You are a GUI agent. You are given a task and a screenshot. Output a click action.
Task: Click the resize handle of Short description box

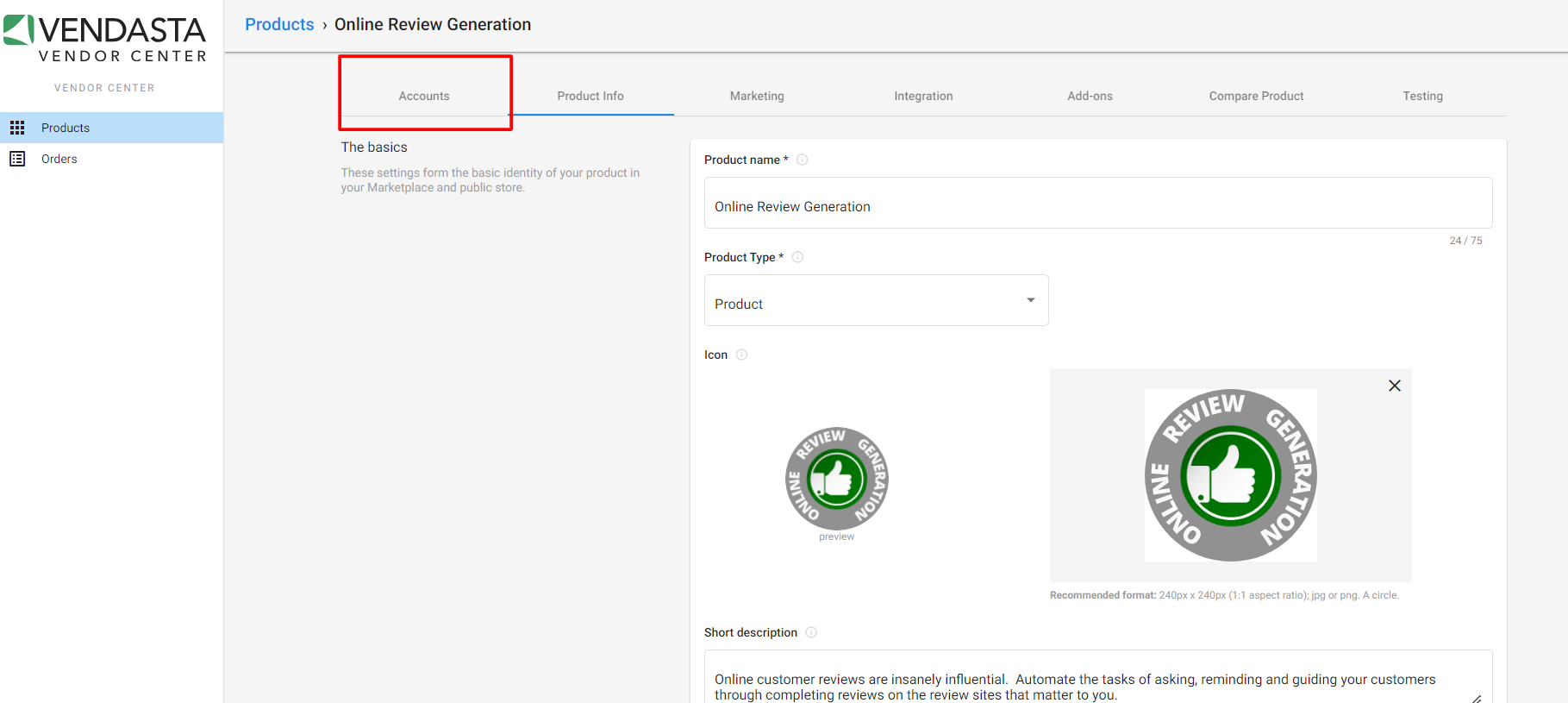coord(1477,698)
